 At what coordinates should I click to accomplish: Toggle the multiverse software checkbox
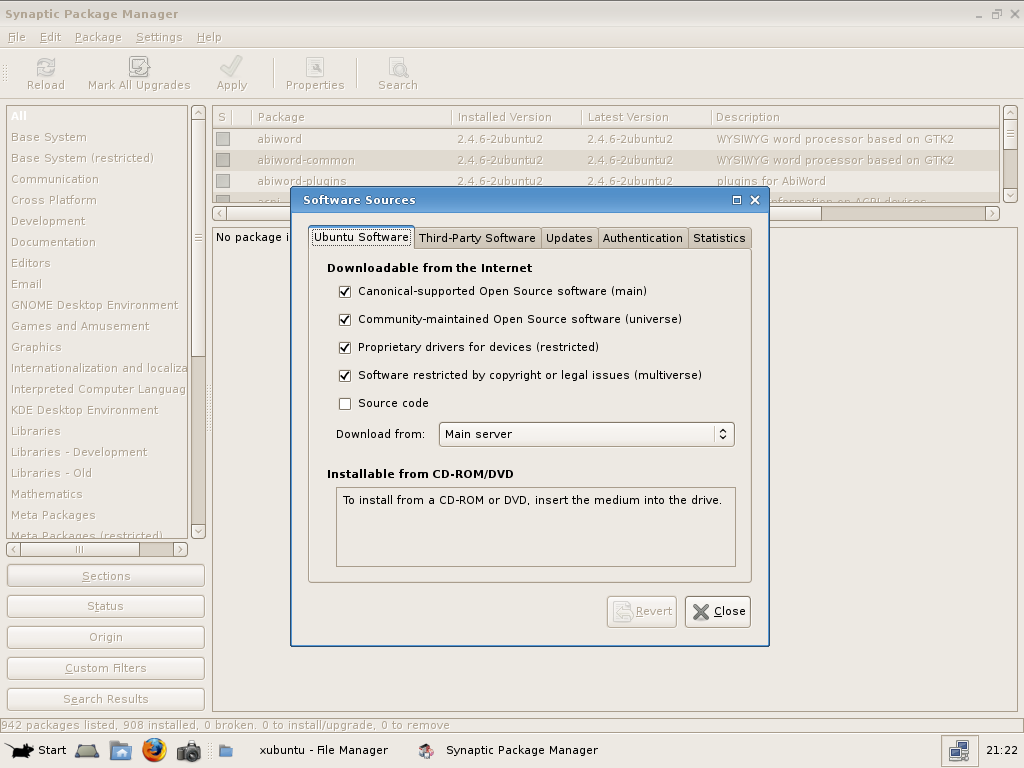[x=345, y=376]
